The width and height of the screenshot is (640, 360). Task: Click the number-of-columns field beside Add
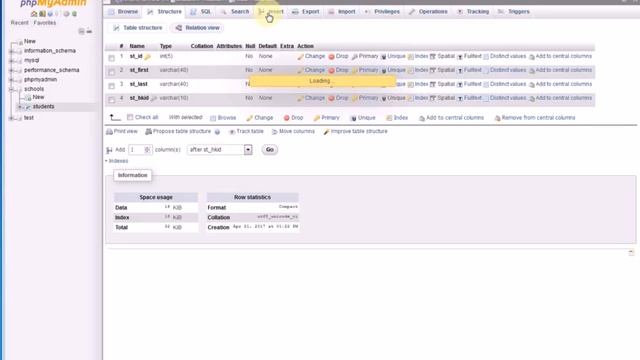[140, 150]
